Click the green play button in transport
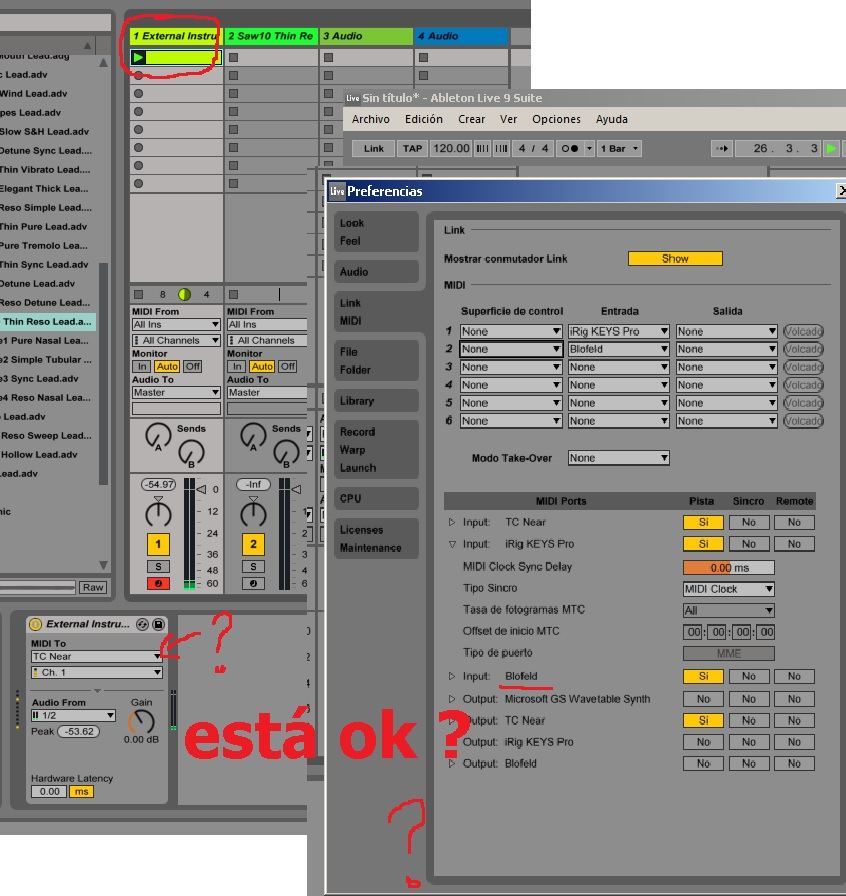 (831, 149)
